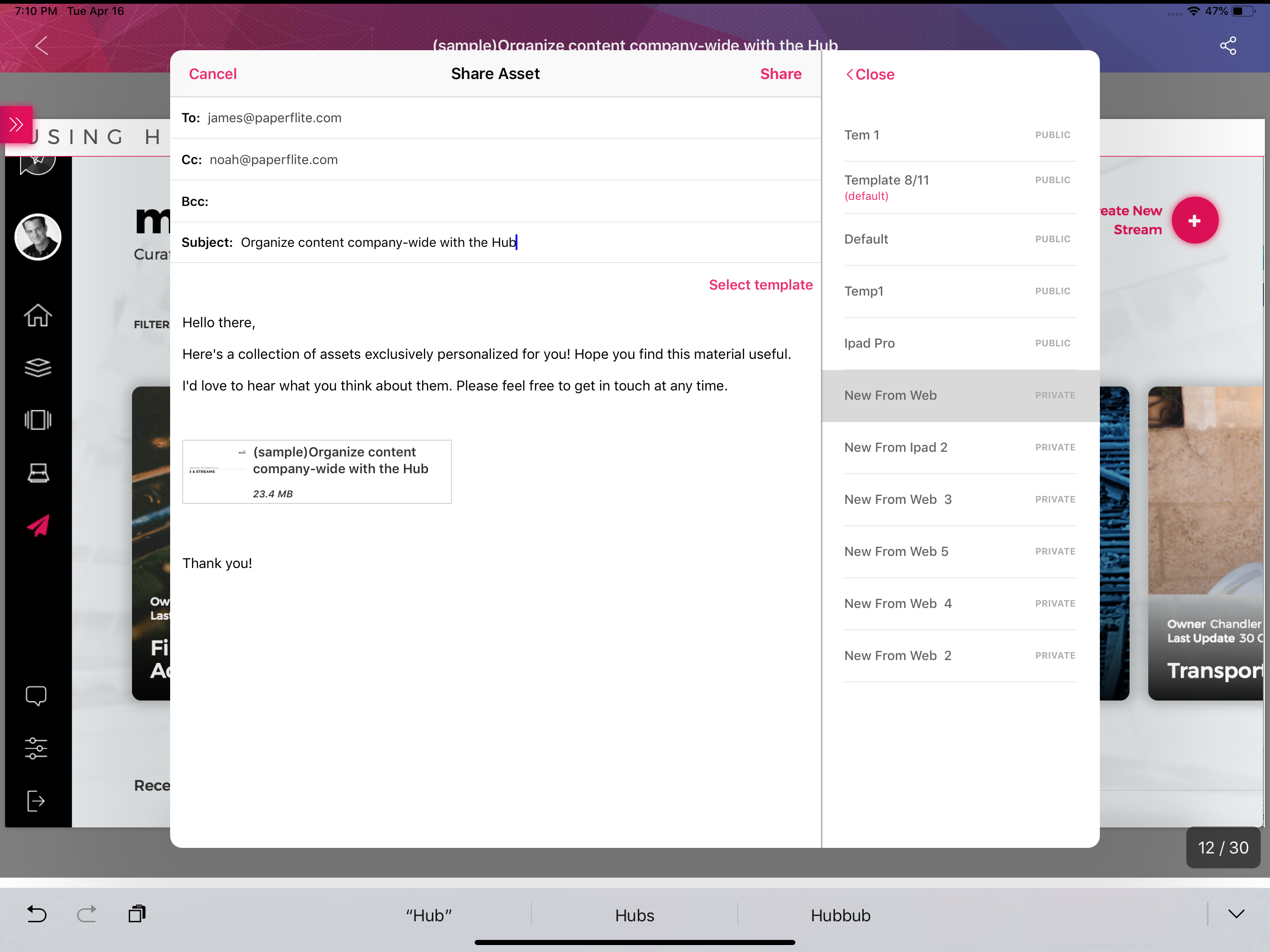Screen dimensions: 1270x952
Task: Tap the Select template link
Action: pos(761,285)
